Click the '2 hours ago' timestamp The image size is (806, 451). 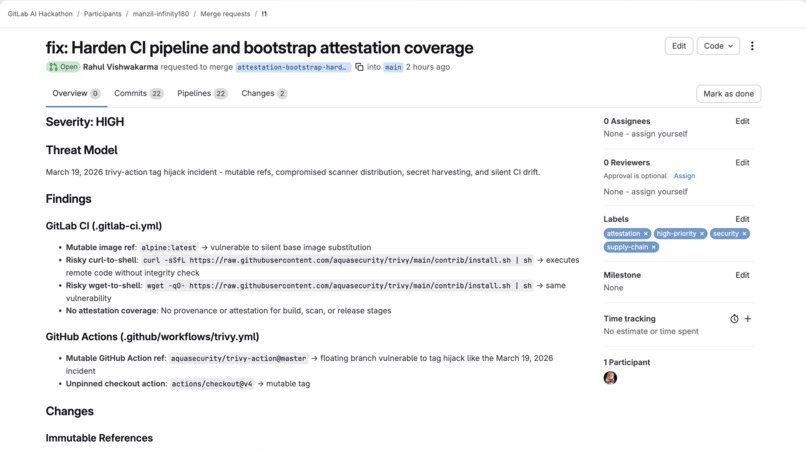(428, 67)
